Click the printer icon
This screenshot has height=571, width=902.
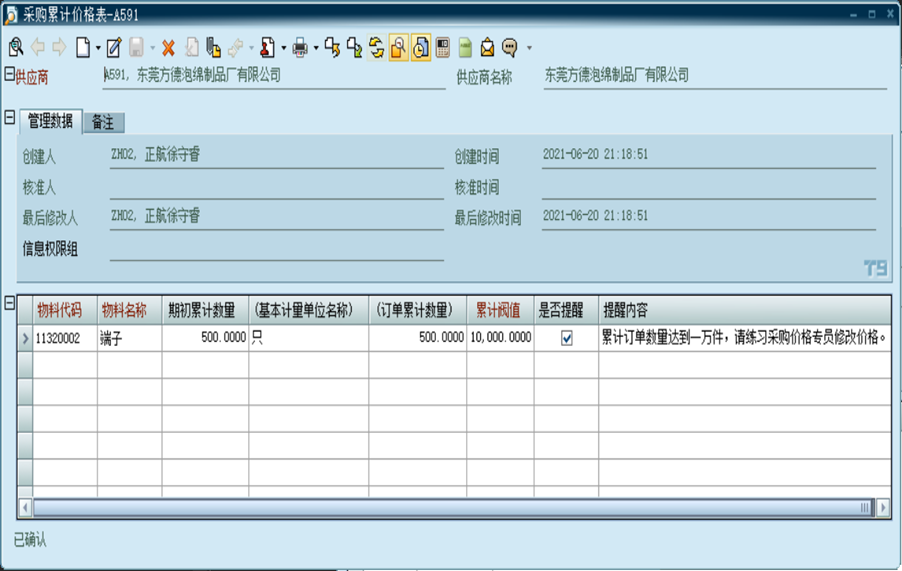(x=299, y=47)
